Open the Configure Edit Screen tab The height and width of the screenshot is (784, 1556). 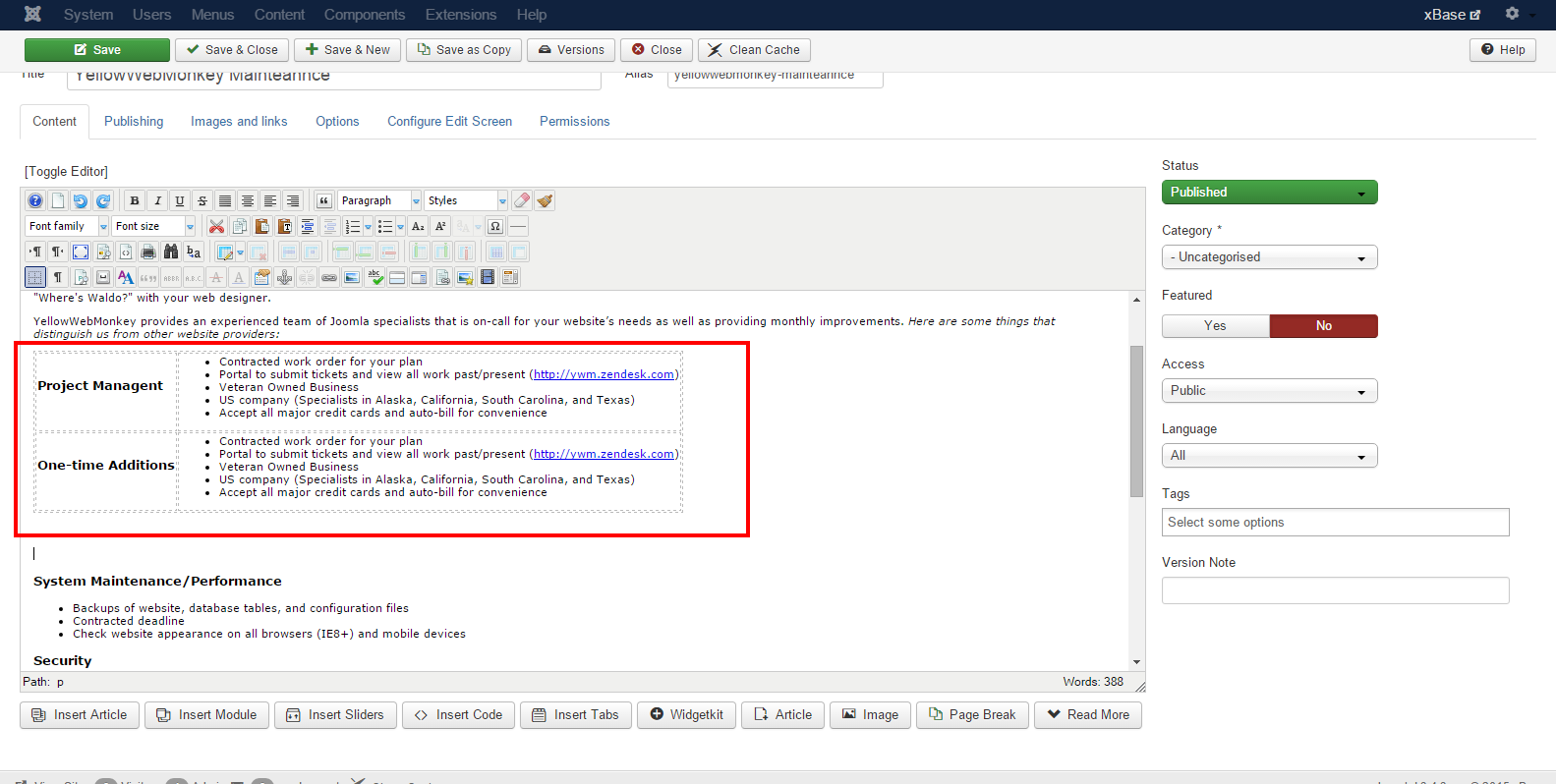click(x=450, y=122)
